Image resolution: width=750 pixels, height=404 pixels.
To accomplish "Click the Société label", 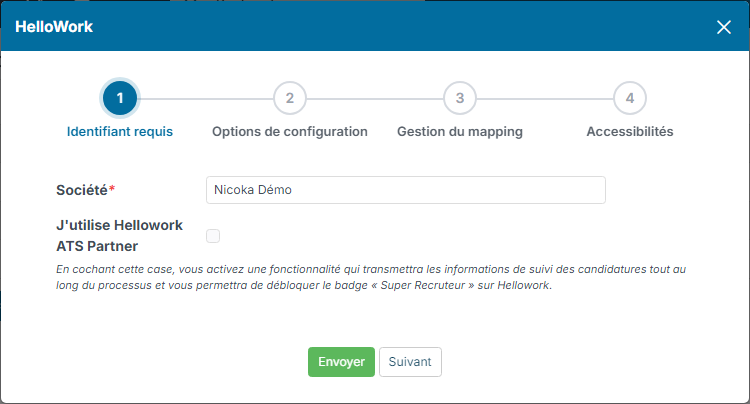I will pyautogui.click(x=85, y=190).
